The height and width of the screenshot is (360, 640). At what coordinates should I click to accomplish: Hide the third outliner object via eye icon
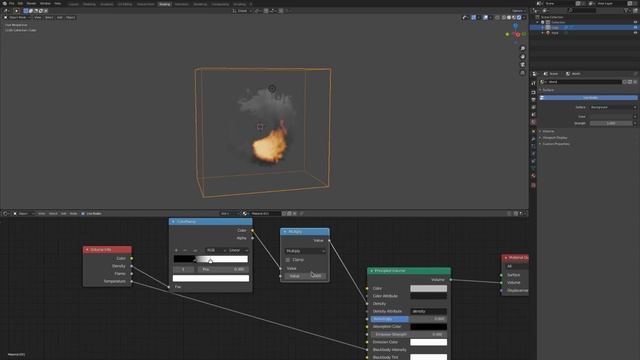pos(635,33)
